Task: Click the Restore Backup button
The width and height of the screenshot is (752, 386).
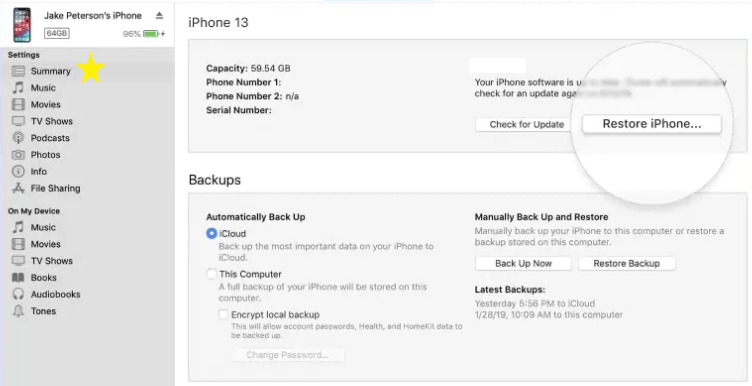Action: 626,263
